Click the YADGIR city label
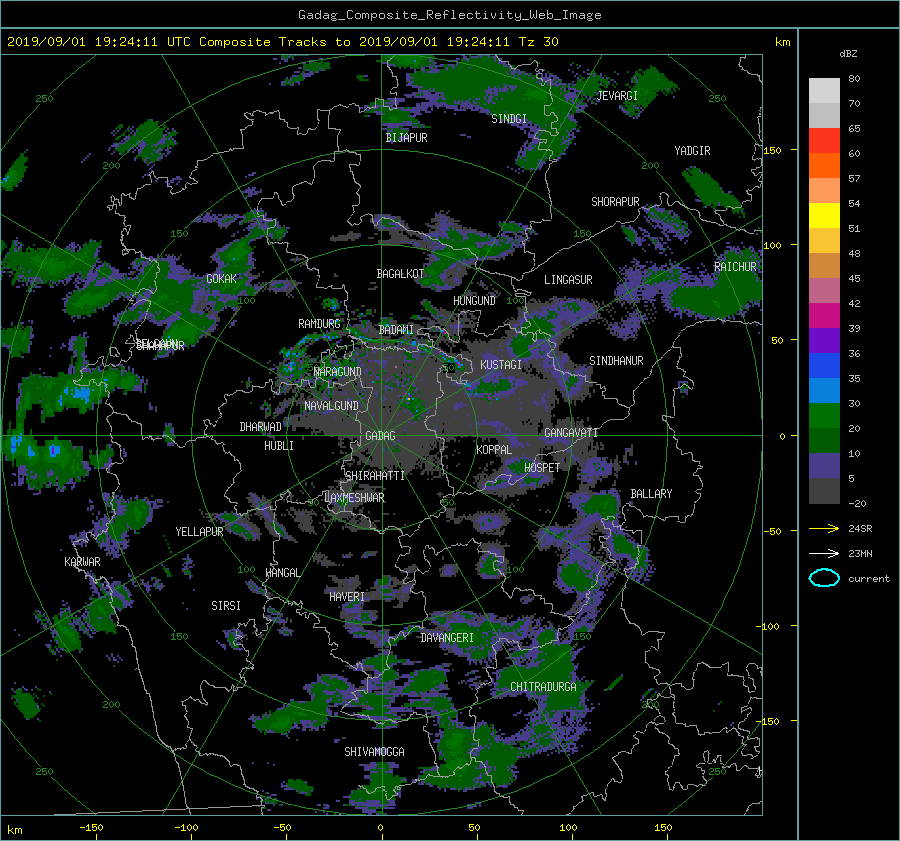 click(x=692, y=151)
